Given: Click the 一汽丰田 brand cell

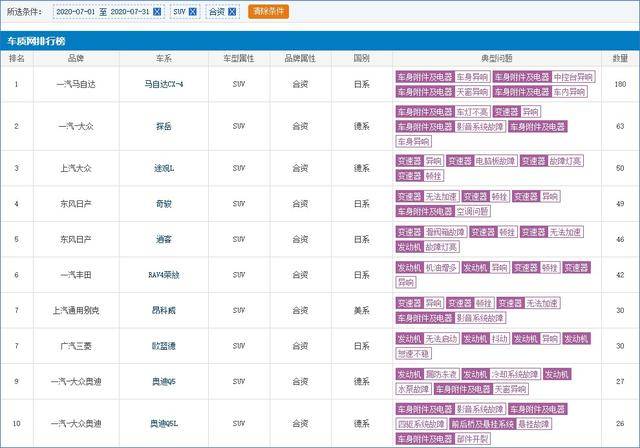Looking at the screenshot, I should click(x=76, y=275).
